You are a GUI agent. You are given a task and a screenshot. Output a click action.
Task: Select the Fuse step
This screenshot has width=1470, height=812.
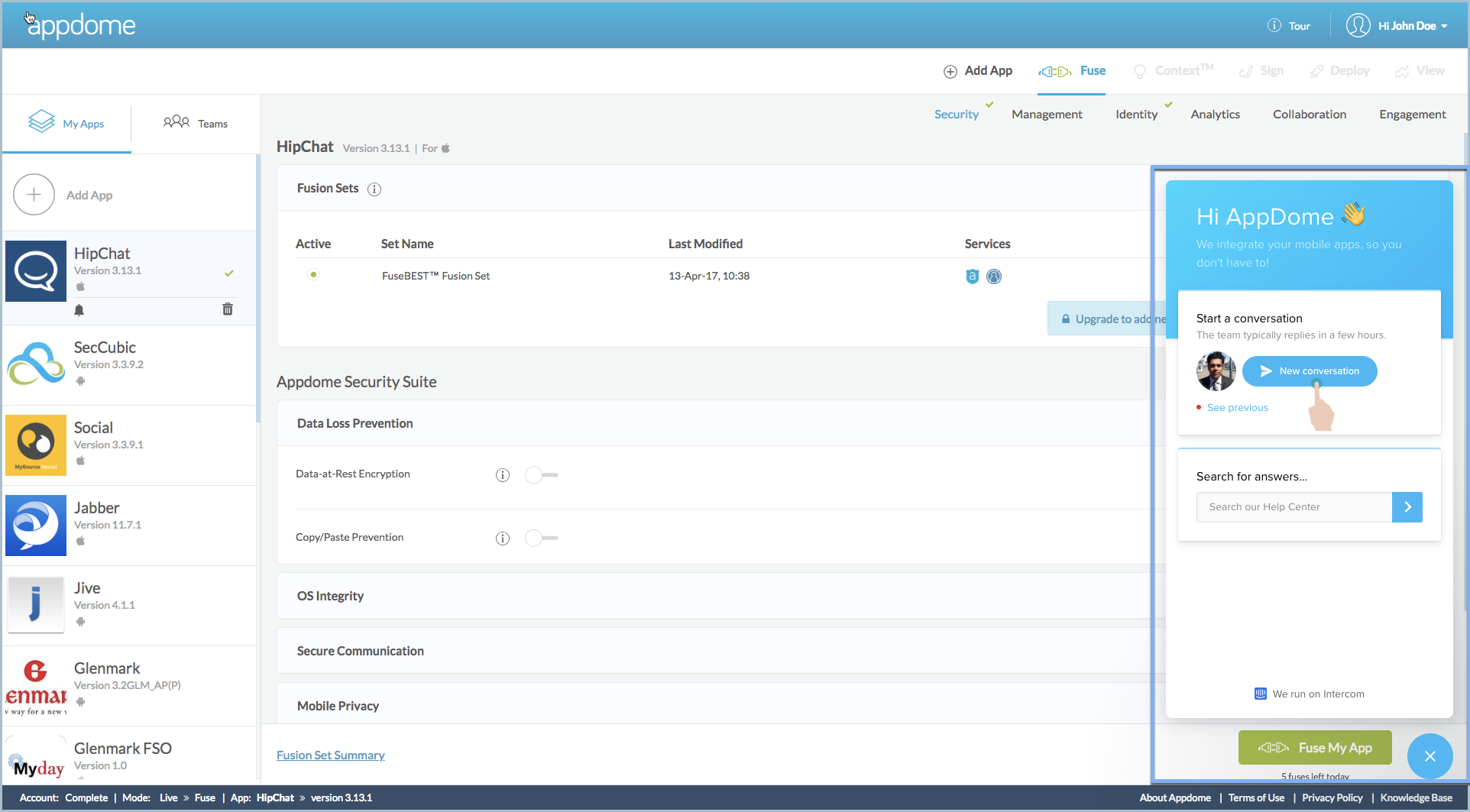click(x=1072, y=71)
